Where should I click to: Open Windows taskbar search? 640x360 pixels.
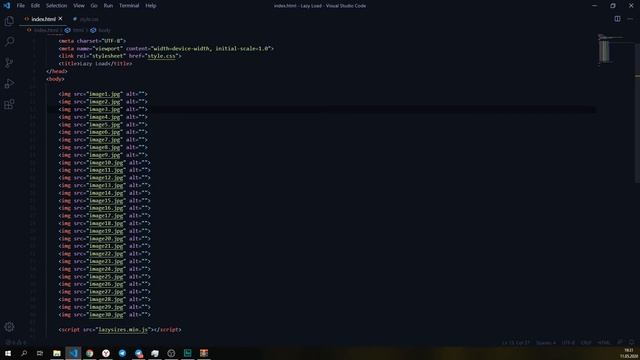pos(24,353)
